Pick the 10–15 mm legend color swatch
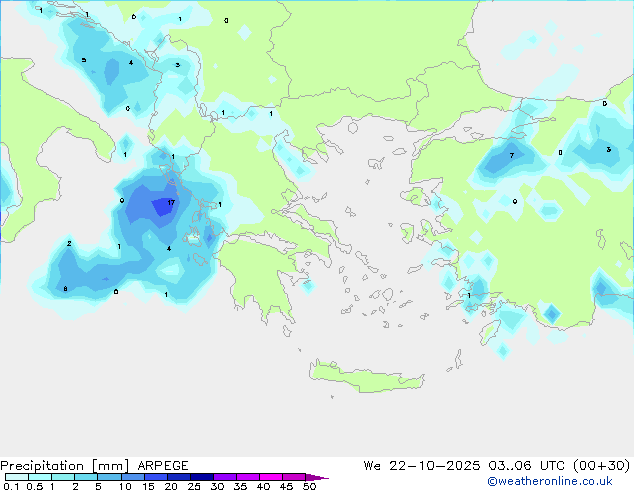The width and height of the screenshot is (634, 490). (x=132, y=477)
